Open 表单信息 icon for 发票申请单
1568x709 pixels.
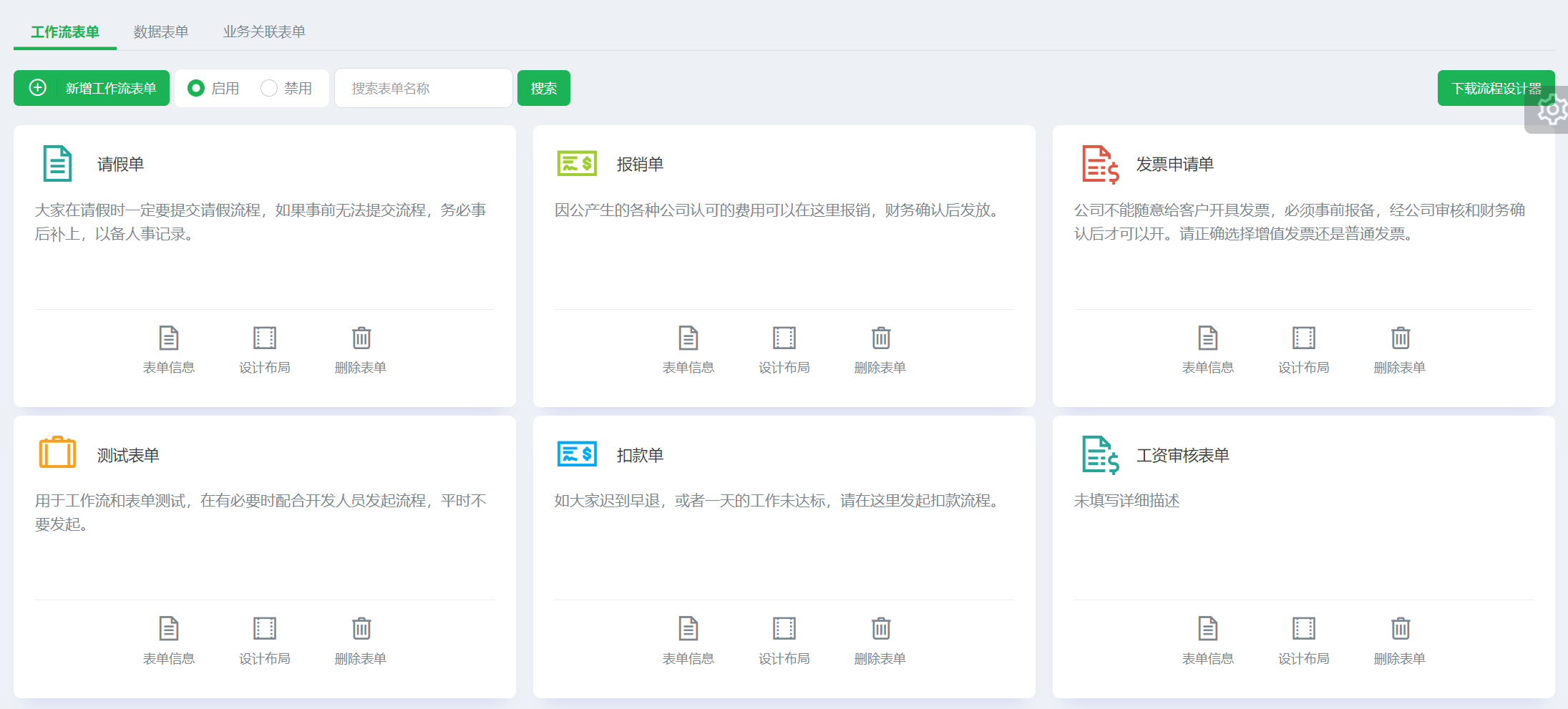[x=1208, y=338]
